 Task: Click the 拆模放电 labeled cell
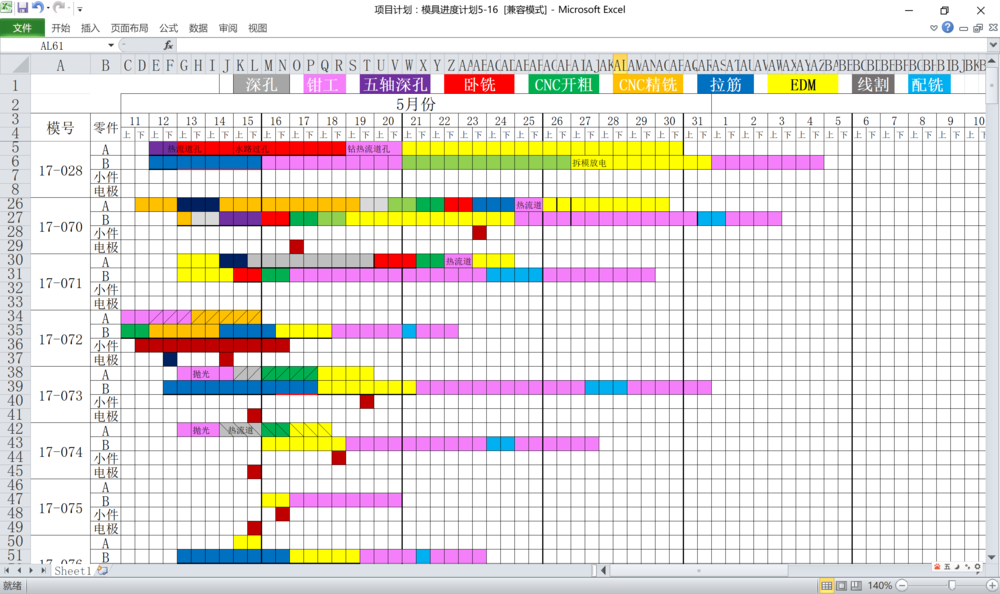589,163
